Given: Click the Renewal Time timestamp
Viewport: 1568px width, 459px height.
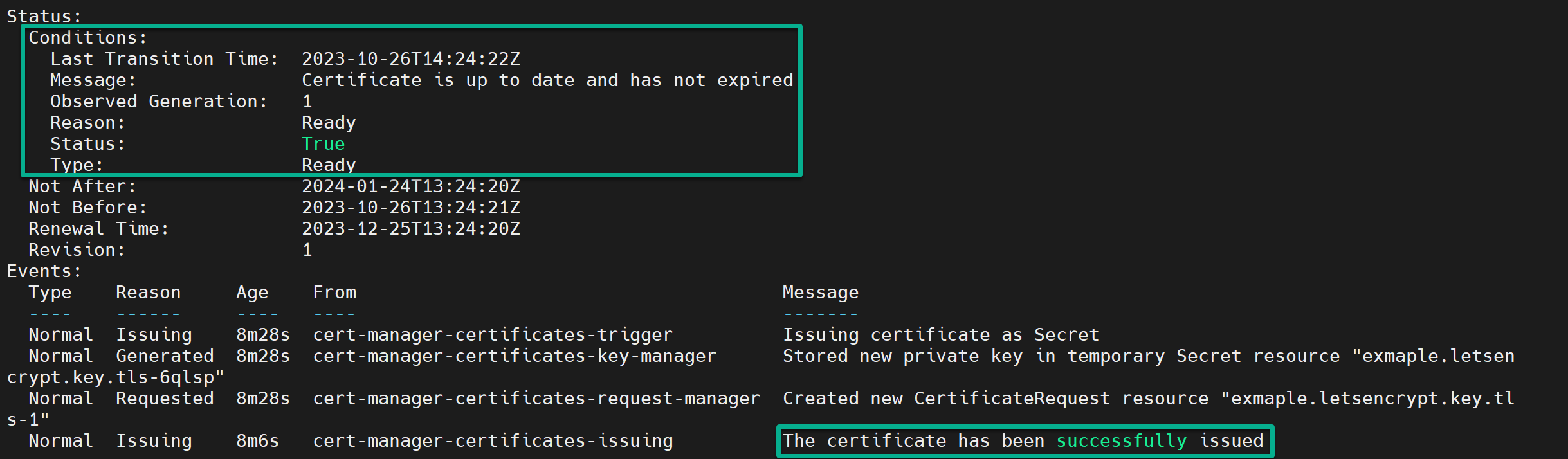Looking at the screenshot, I should (411, 228).
